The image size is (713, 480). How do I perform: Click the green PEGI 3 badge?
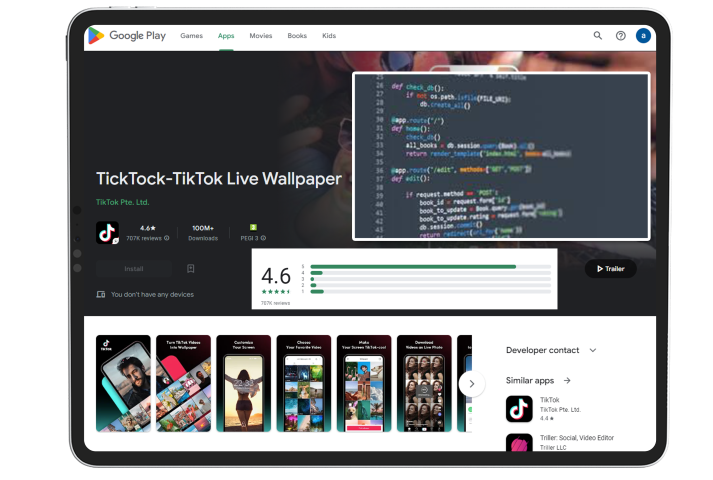point(253,227)
